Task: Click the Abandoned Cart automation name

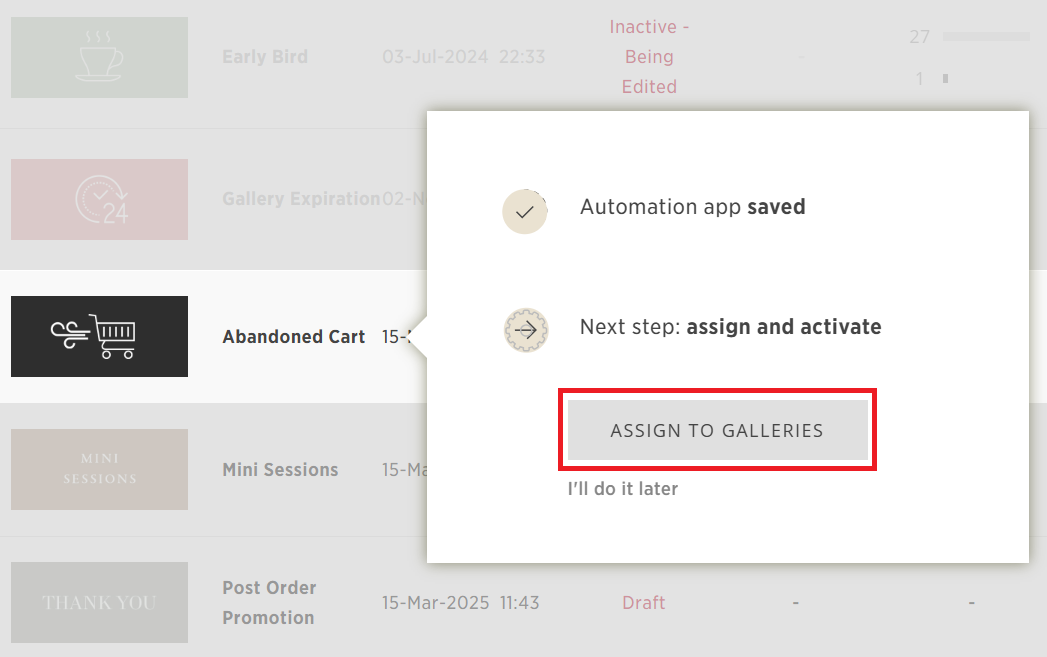Action: point(294,337)
